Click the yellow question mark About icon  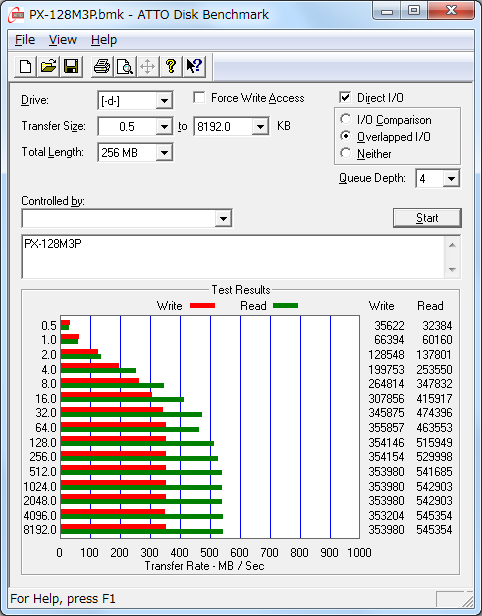click(170, 66)
